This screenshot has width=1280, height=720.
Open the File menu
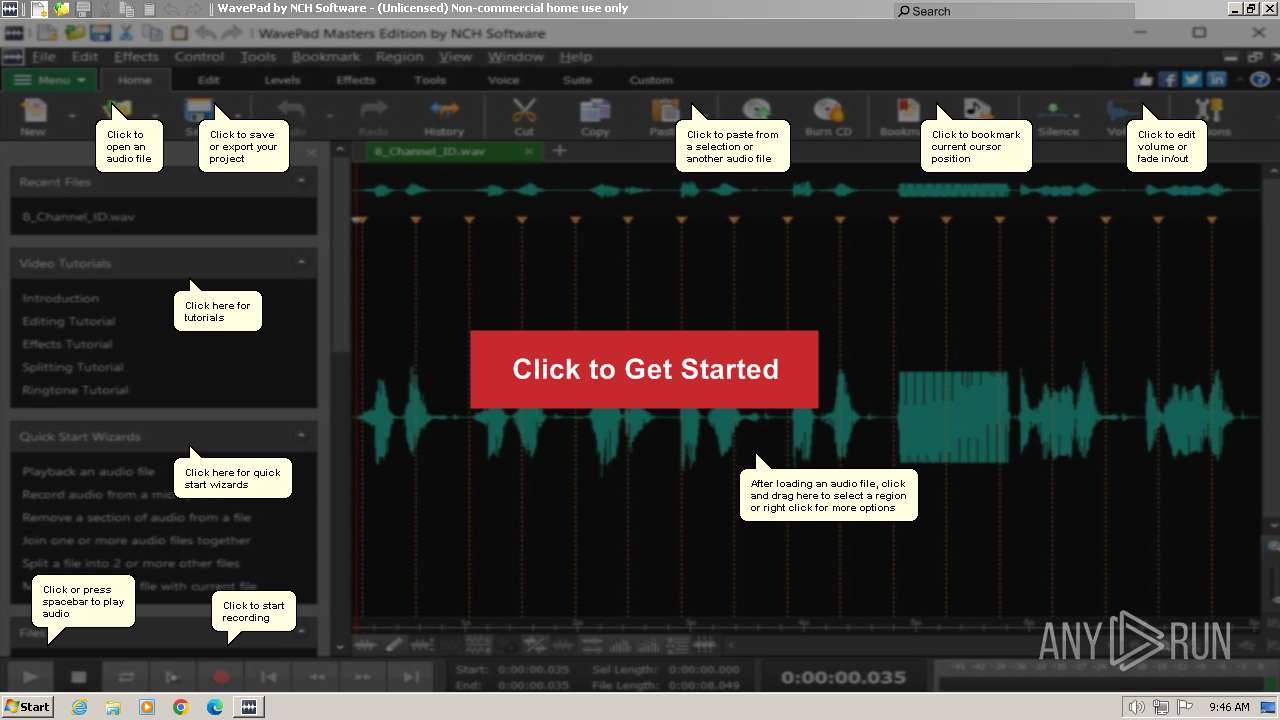coord(44,57)
